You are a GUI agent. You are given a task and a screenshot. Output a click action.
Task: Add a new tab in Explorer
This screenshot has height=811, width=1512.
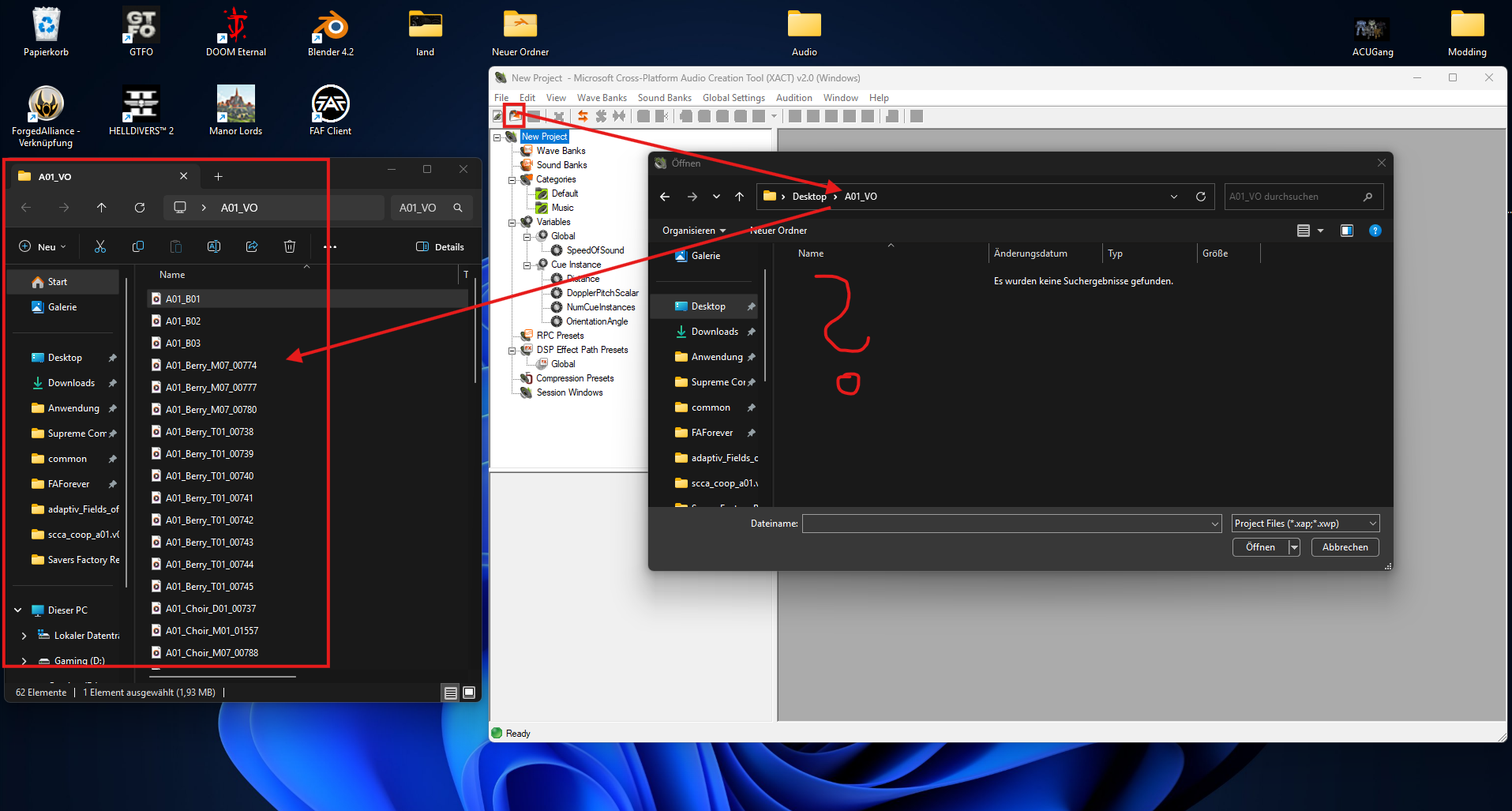219,176
